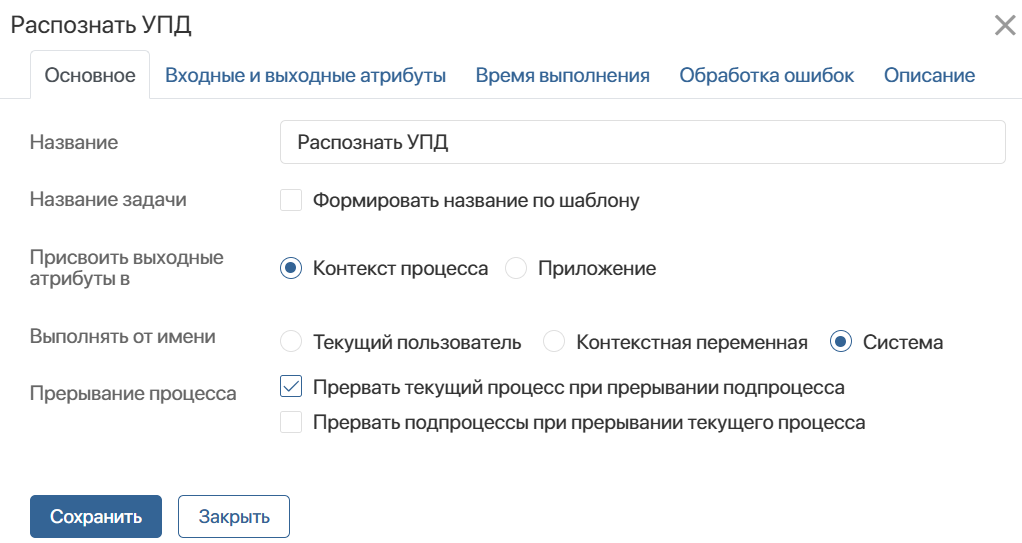This screenshot has width=1022, height=543.
Task: Click the Сохранить button
Action: point(96,516)
